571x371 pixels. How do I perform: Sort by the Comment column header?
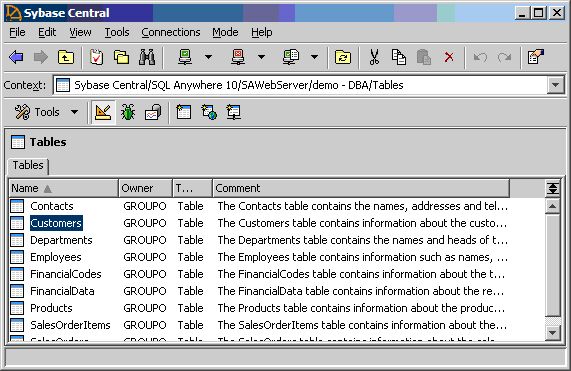[x=361, y=188]
